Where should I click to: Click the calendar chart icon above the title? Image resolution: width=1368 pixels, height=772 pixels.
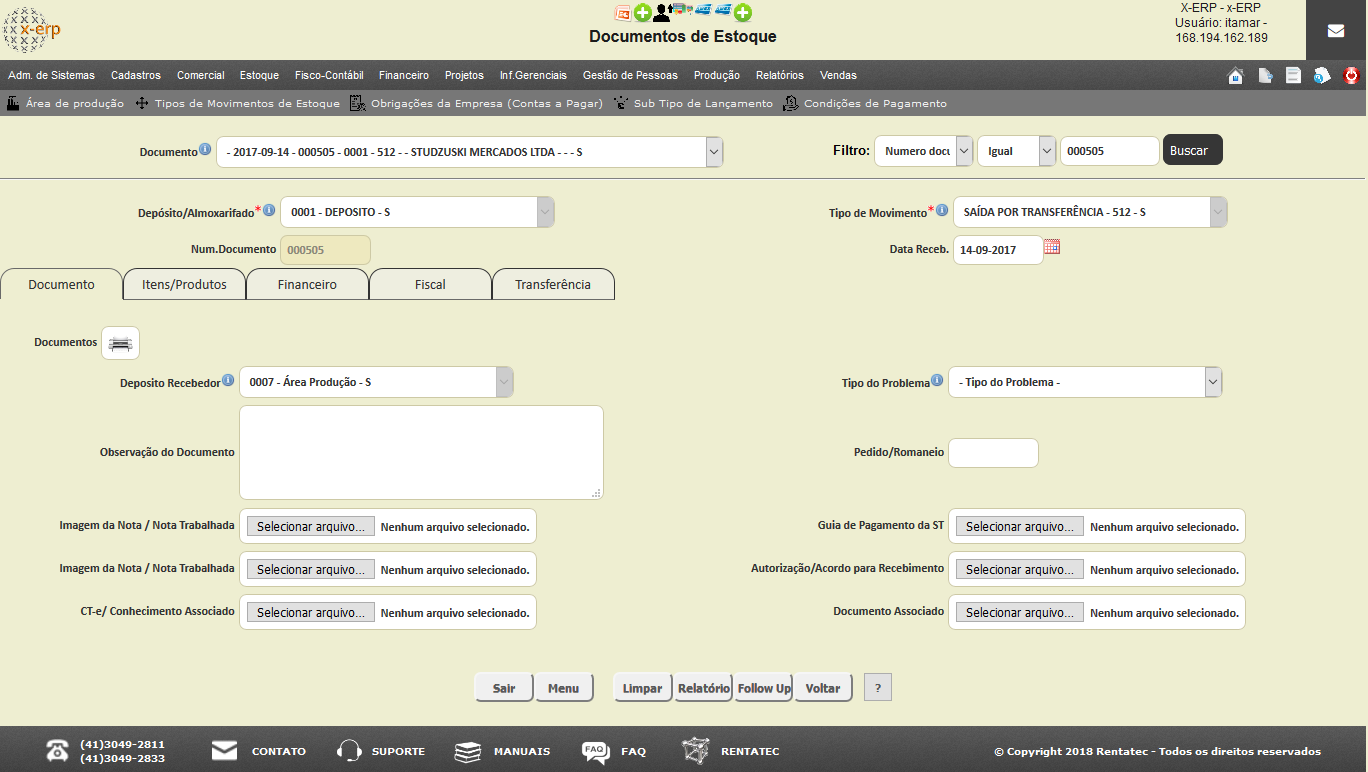click(x=682, y=10)
